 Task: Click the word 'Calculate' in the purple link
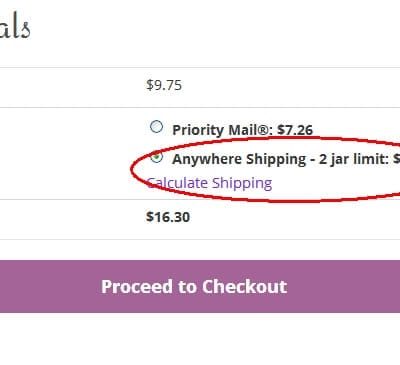point(177,183)
